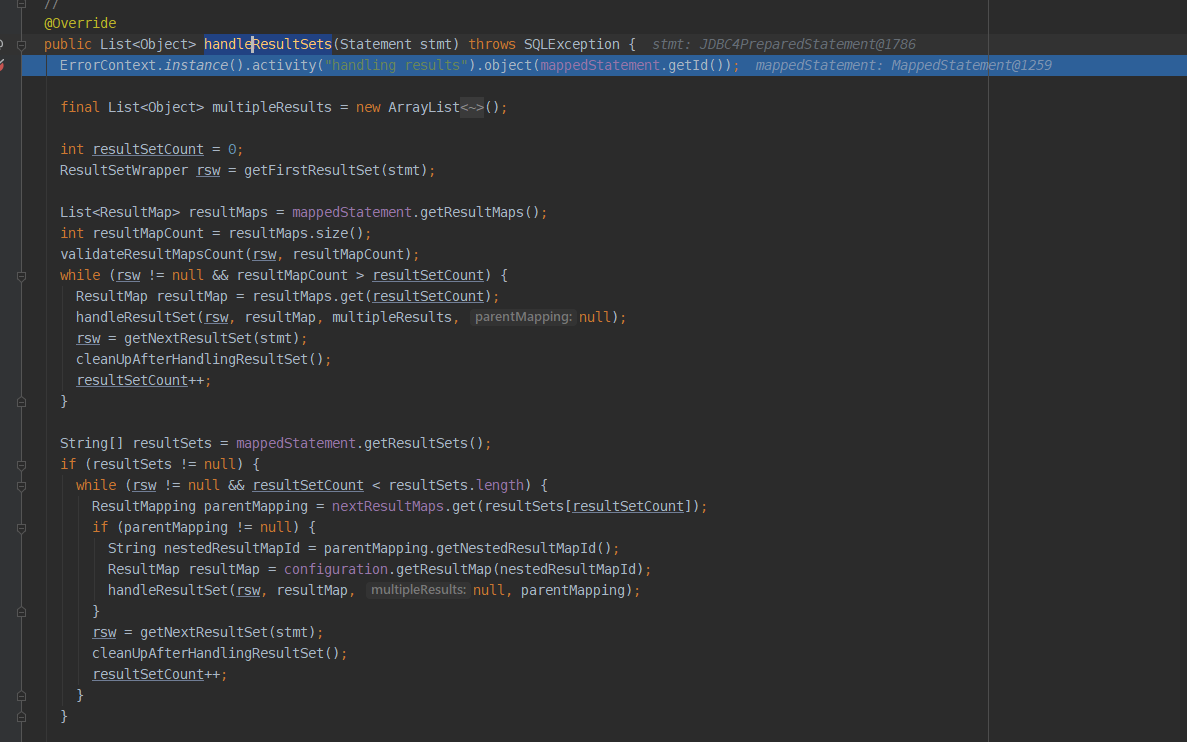Click 'String[]' in the resultSets declaration
Viewport: 1187px width, 742px height.
tap(92, 443)
